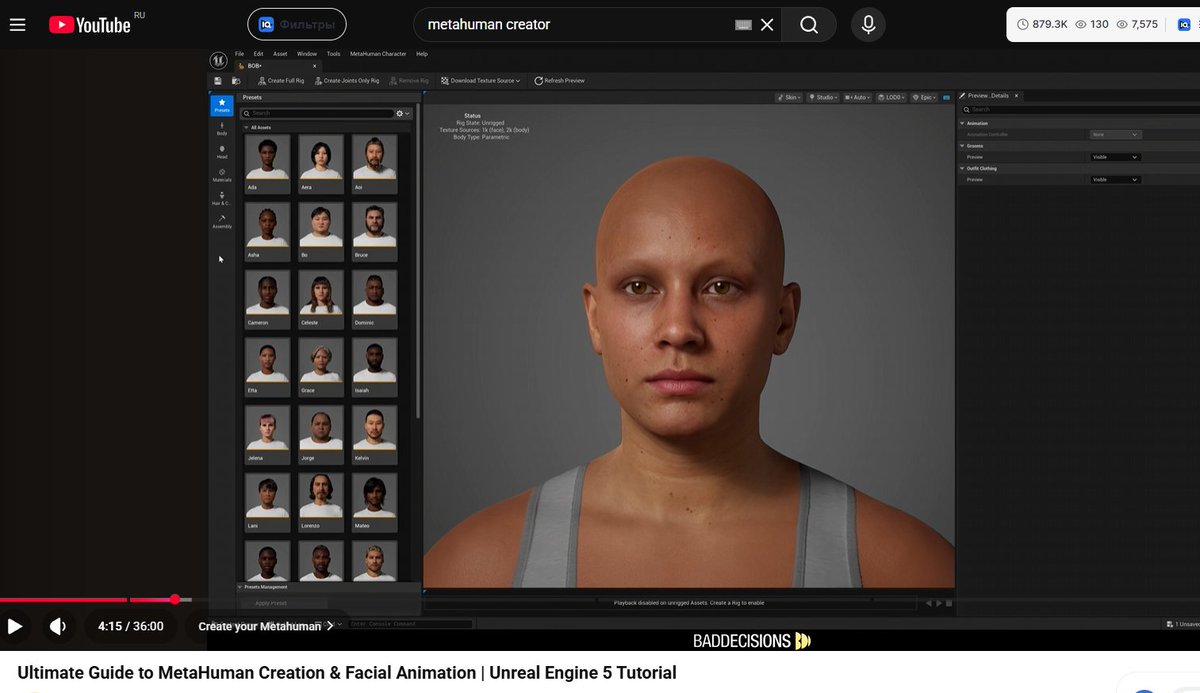Open presets view settings gear
Viewport: 1200px width, 693px height.
click(402, 113)
